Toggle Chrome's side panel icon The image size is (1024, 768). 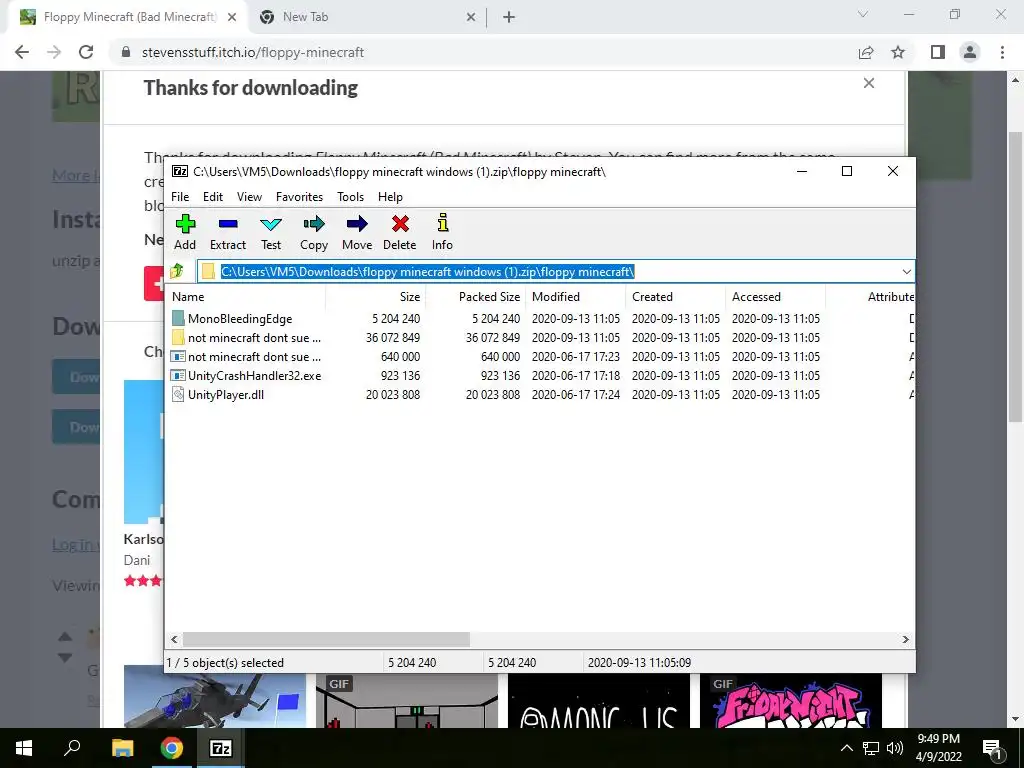click(x=938, y=52)
